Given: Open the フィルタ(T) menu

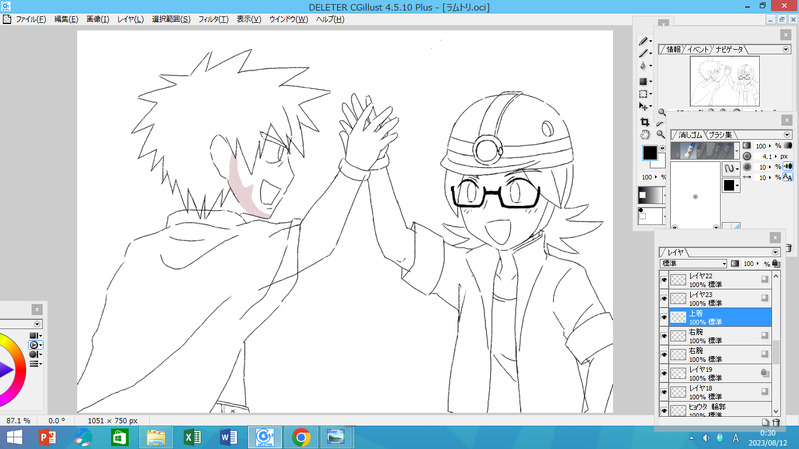Looking at the screenshot, I should click(x=213, y=19).
